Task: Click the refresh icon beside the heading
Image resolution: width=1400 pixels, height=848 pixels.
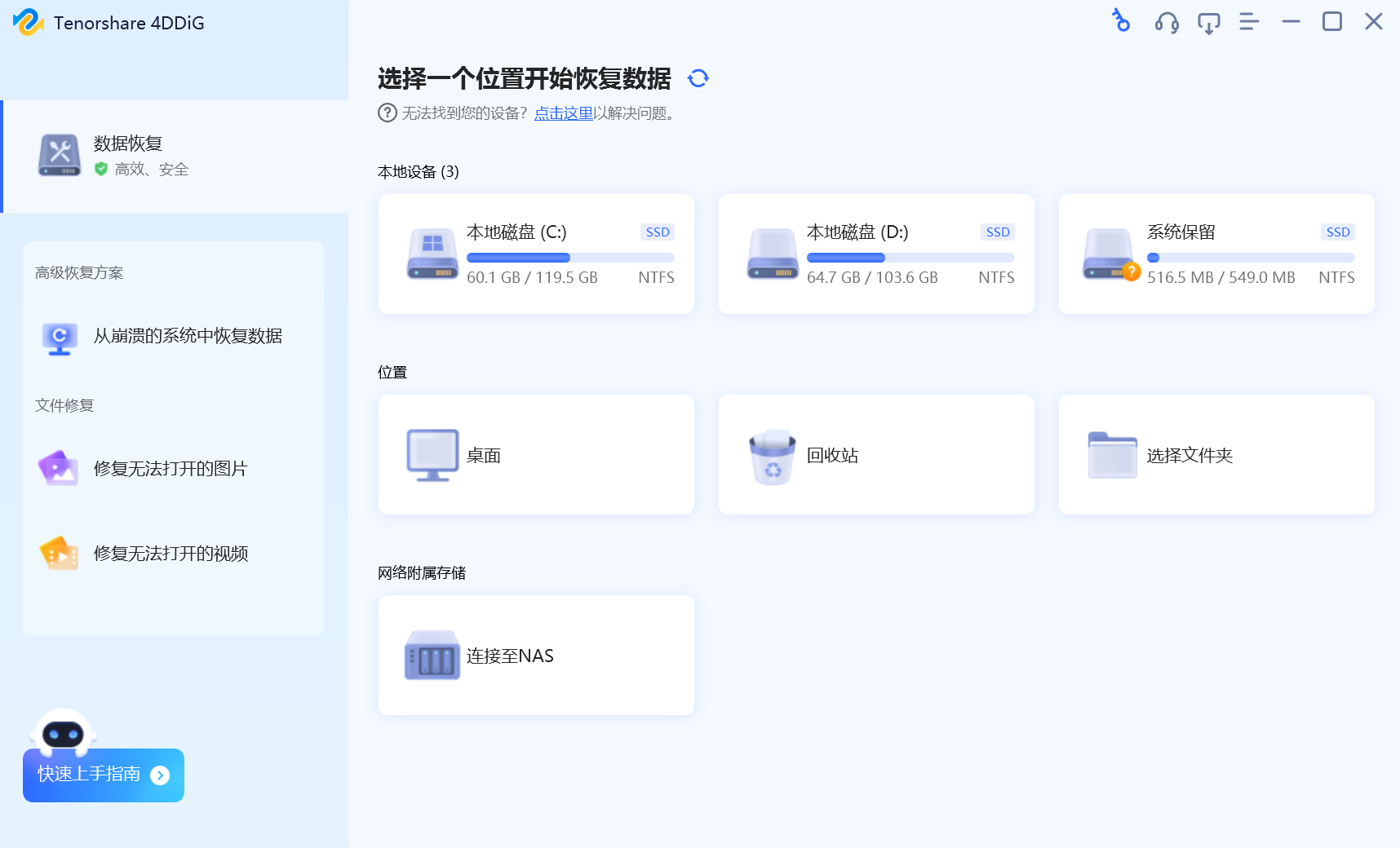Action: tap(698, 78)
